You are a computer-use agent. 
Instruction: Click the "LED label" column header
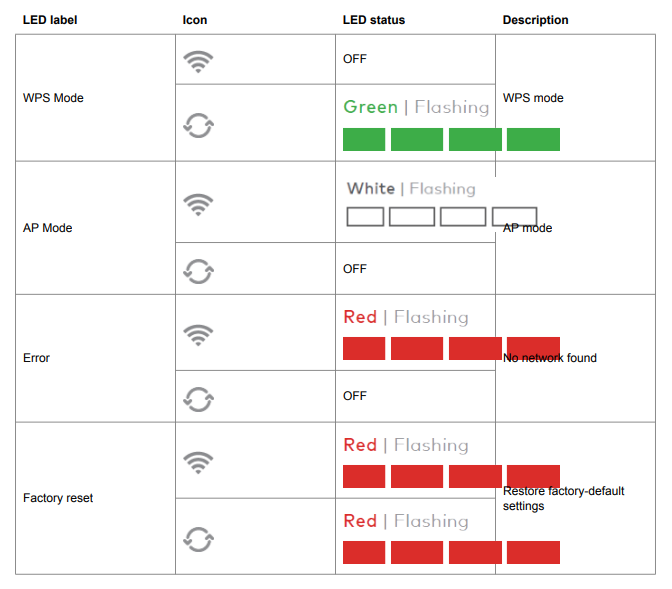click(x=50, y=20)
